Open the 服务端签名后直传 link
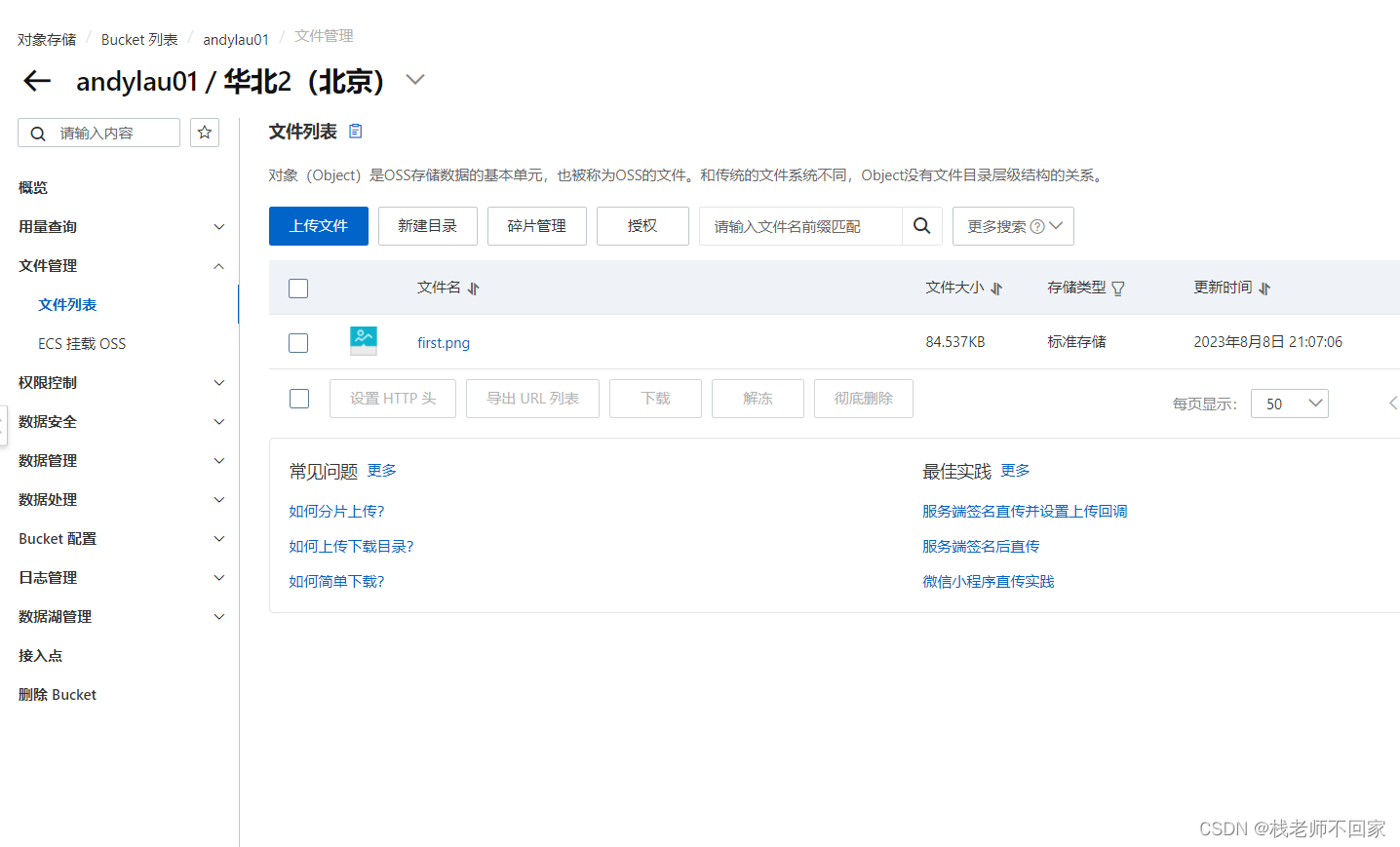 point(981,547)
